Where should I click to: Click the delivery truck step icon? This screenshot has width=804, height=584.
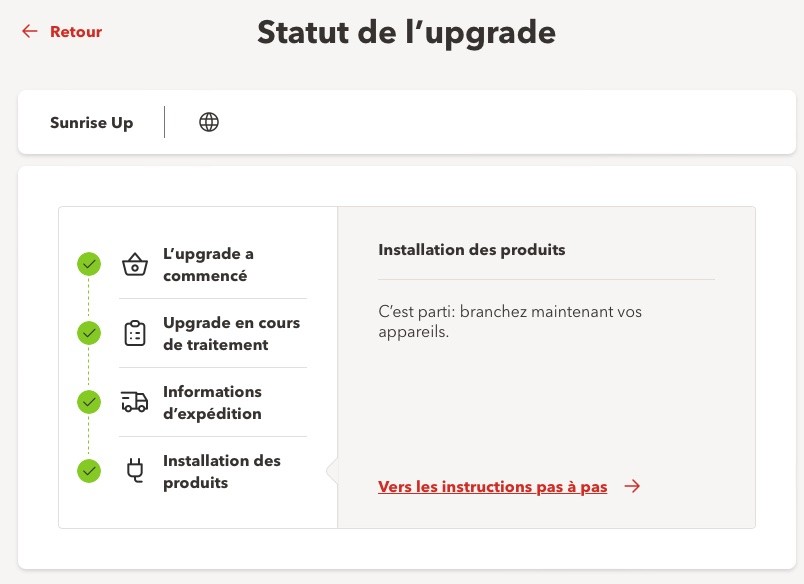click(134, 403)
